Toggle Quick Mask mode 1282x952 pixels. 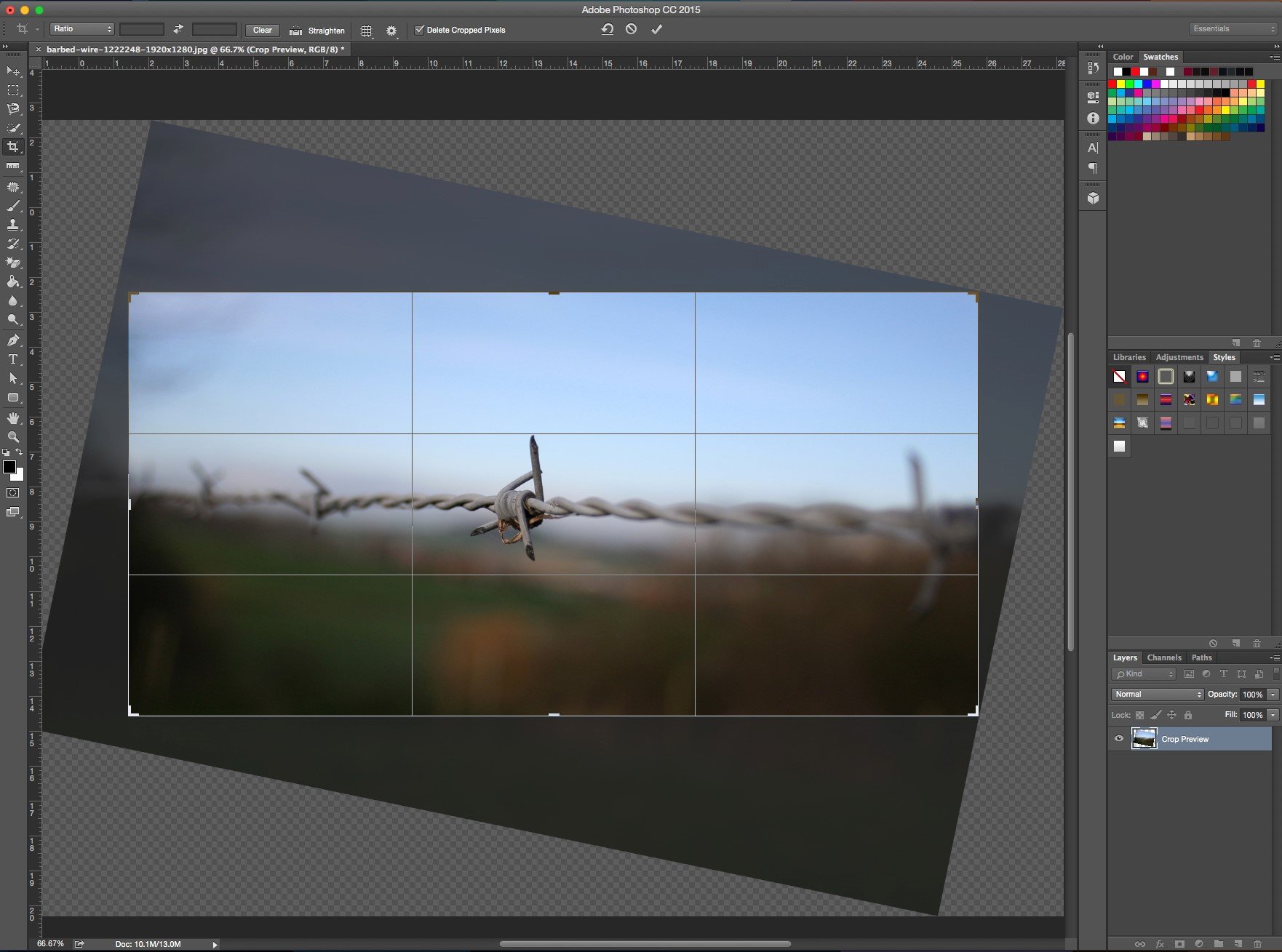13,493
